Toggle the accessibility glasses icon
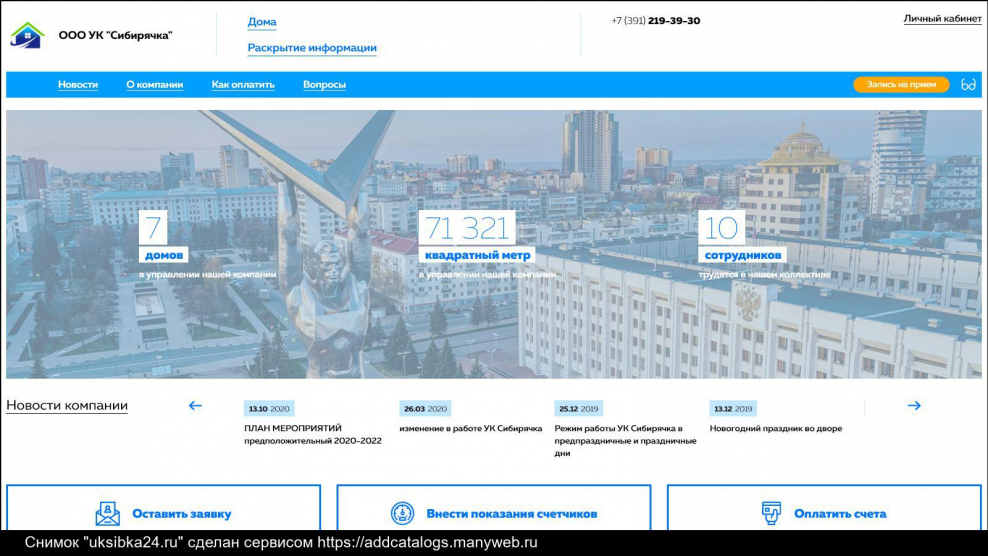Image resolution: width=988 pixels, height=556 pixels. pyautogui.click(x=967, y=85)
